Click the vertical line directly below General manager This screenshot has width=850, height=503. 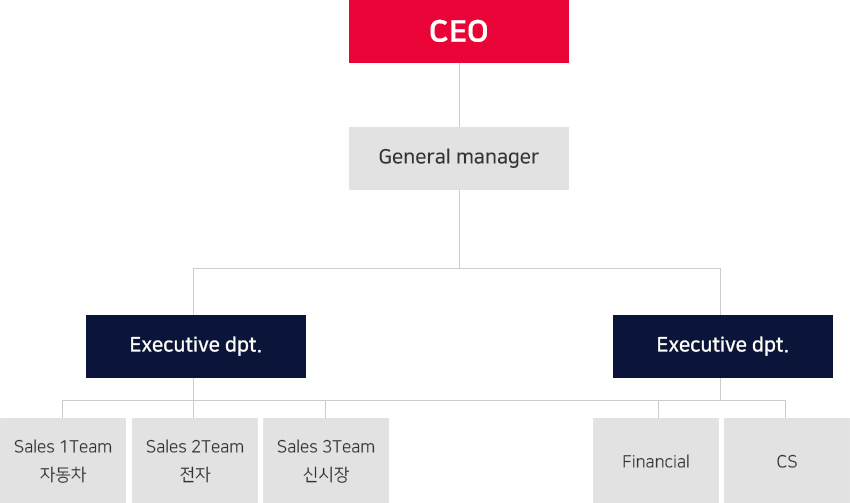click(459, 229)
